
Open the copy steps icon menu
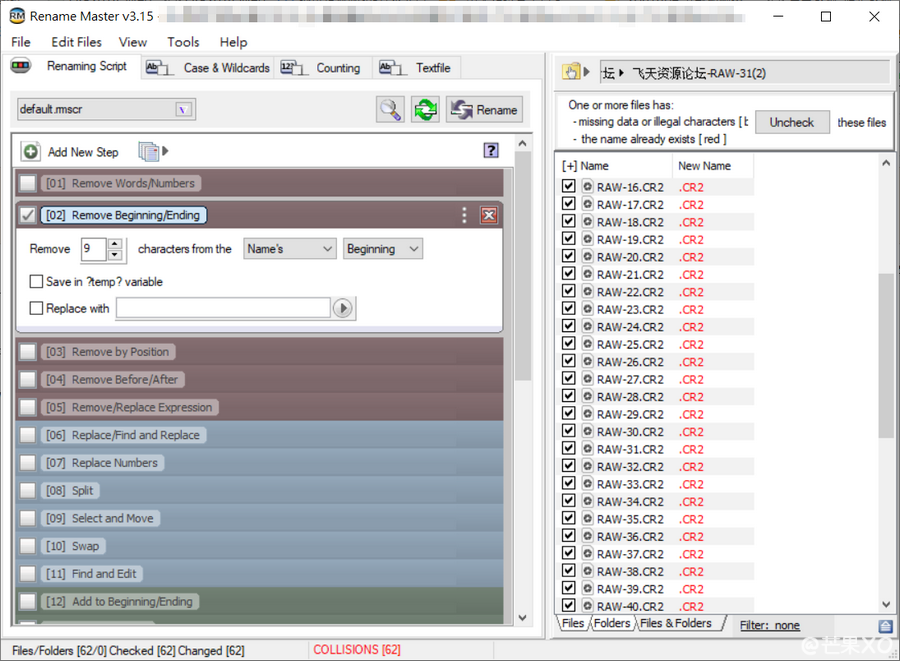153,151
